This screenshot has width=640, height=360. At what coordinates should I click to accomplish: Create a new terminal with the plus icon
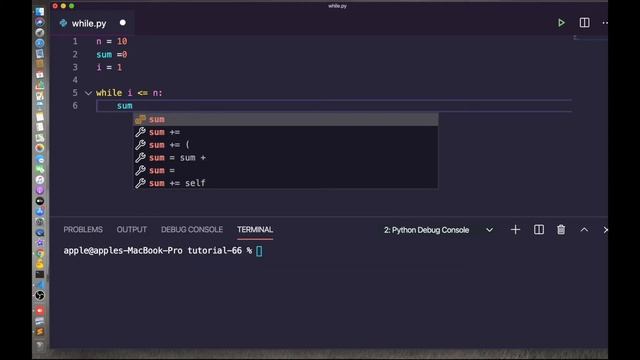click(x=515, y=230)
